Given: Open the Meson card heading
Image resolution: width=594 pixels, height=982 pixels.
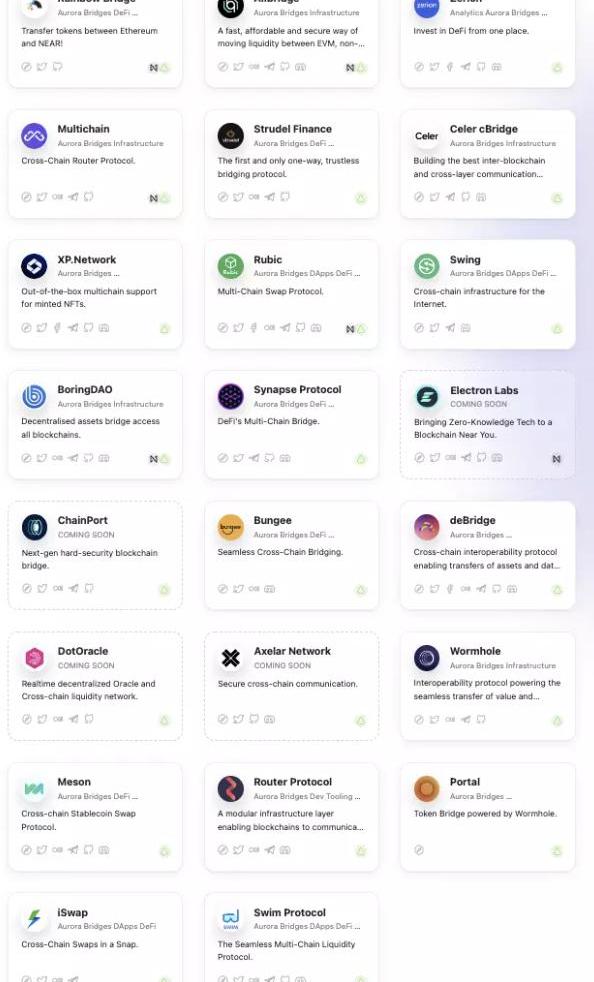Looking at the screenshot, I should tap(74, 782).
